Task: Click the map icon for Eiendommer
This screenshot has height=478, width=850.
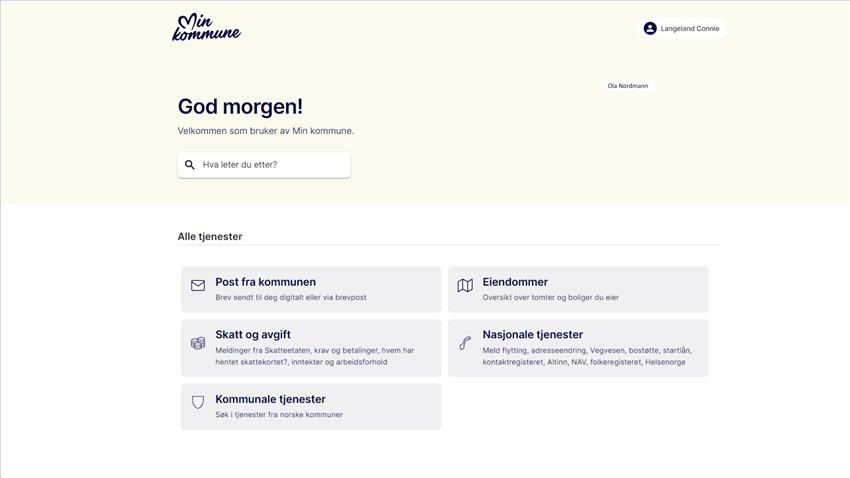Action: tap(465, 286)
